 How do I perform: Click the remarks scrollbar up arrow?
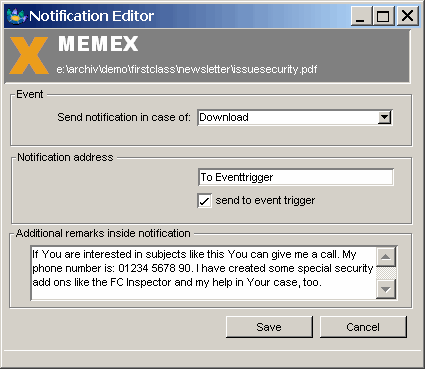coord(386,257)
